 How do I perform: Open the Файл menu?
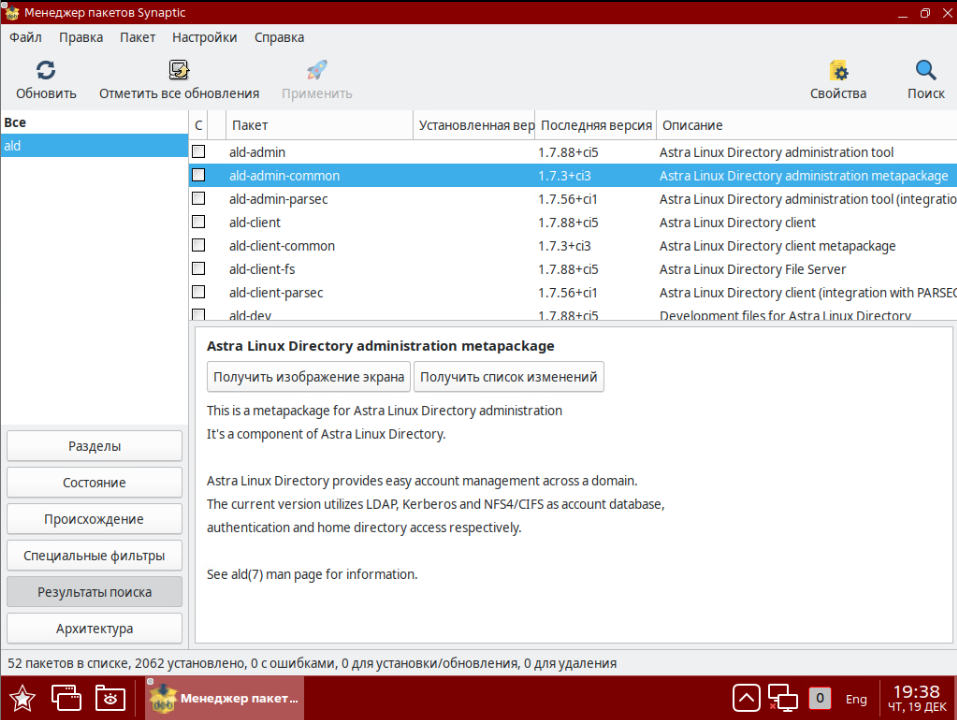26,37
